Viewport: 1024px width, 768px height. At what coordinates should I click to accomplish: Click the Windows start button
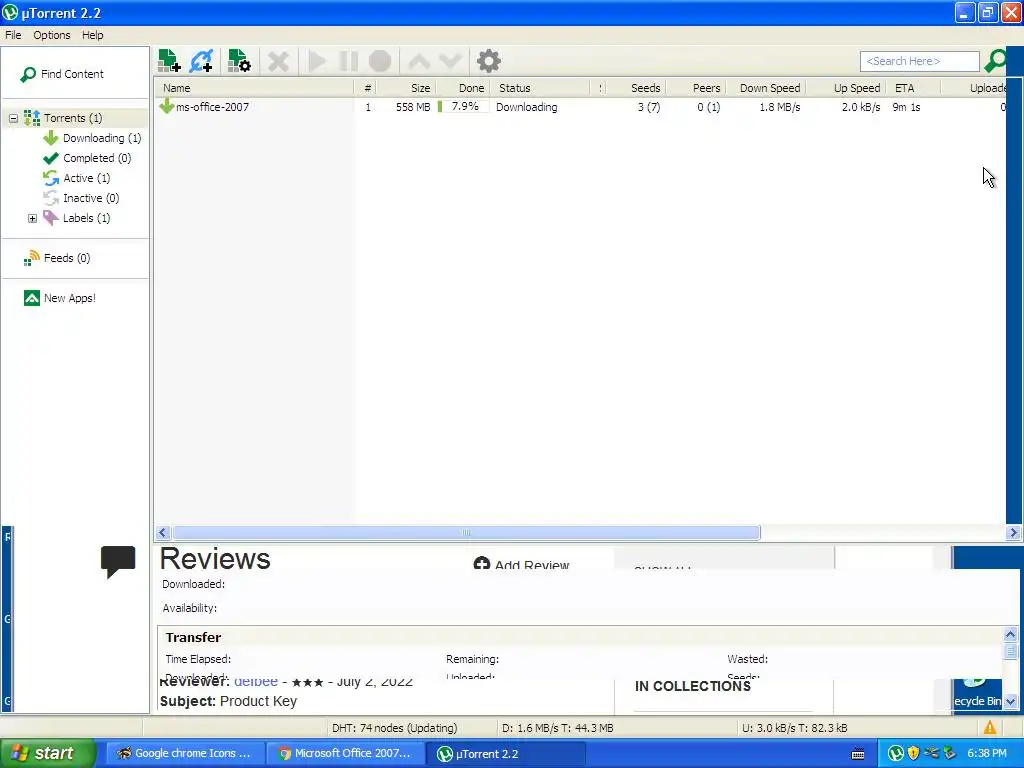coord(47,754)
